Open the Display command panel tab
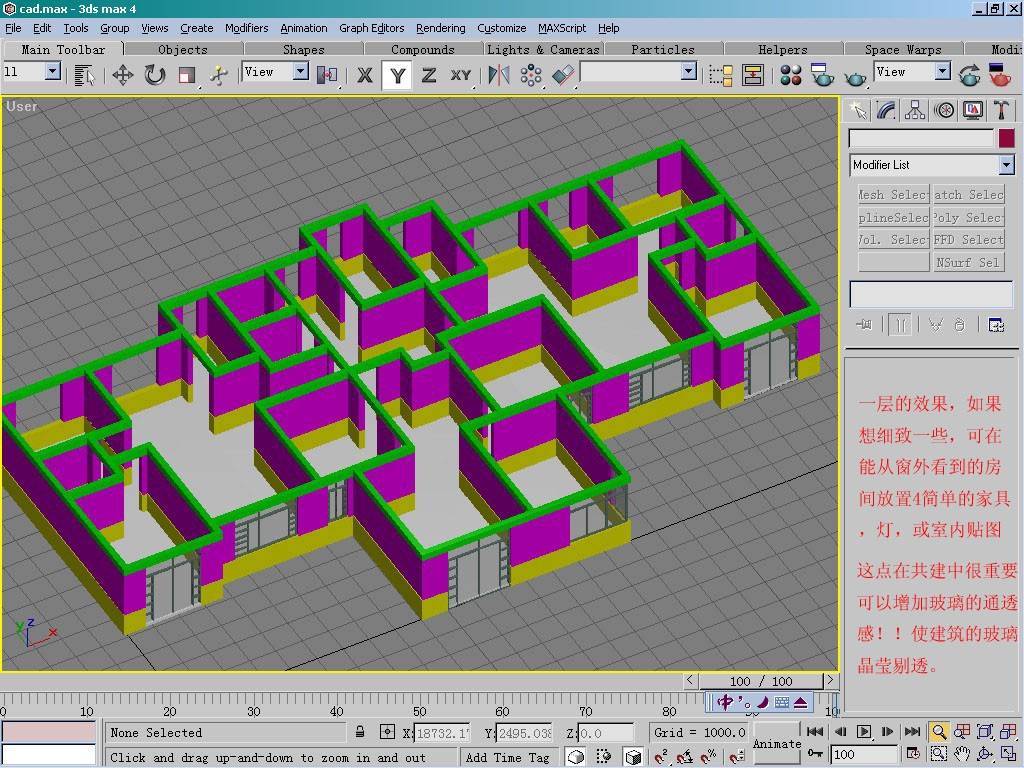Image resolution: width=1024 pixels, height=768 pixels. (973, 110)
